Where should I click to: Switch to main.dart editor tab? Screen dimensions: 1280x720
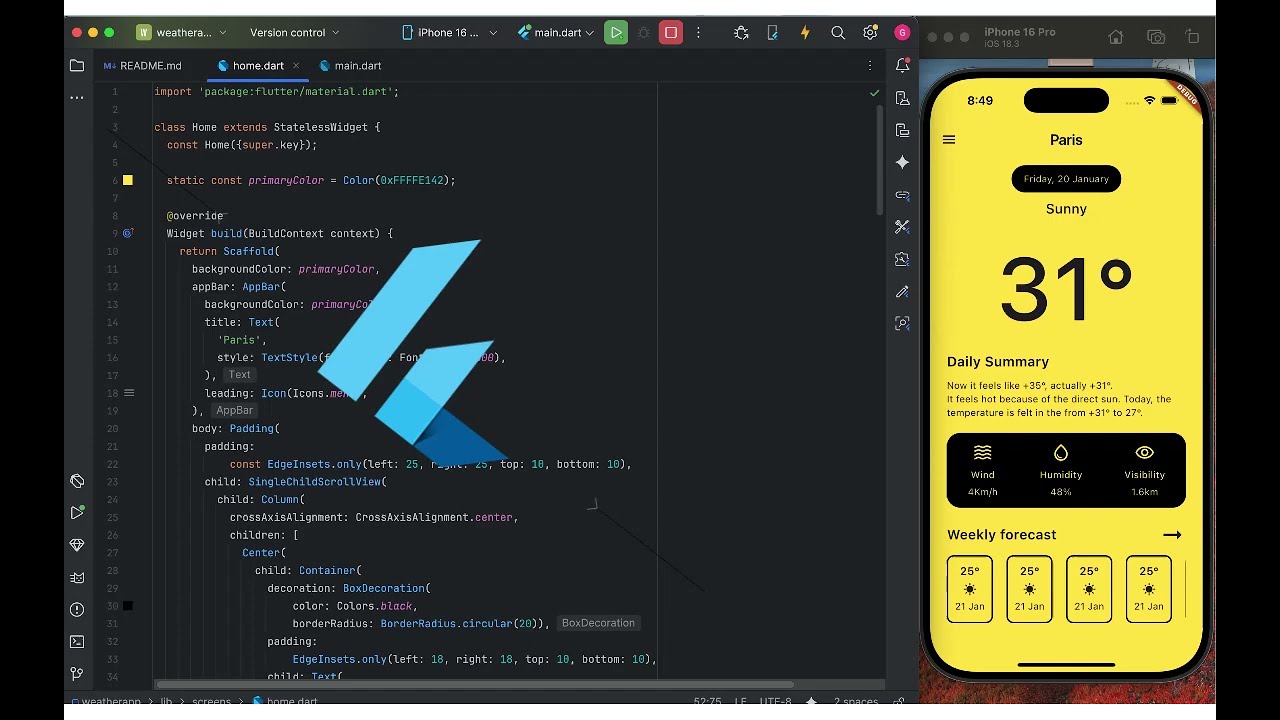pos(350,66)
